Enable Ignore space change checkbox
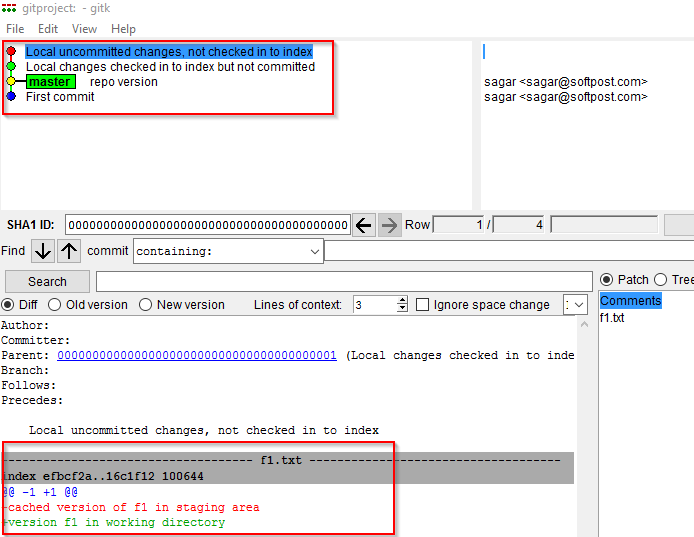 [x=423, y=305]
